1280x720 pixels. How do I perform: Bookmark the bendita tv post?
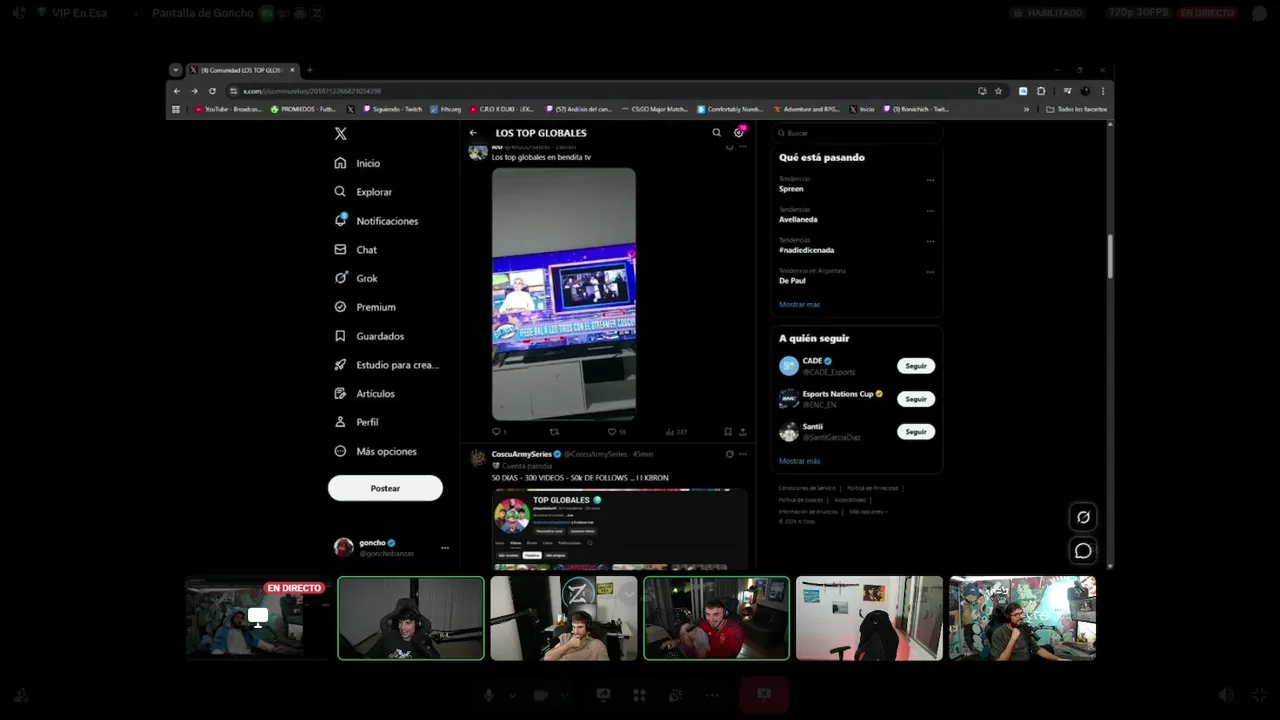coord(727,432)
